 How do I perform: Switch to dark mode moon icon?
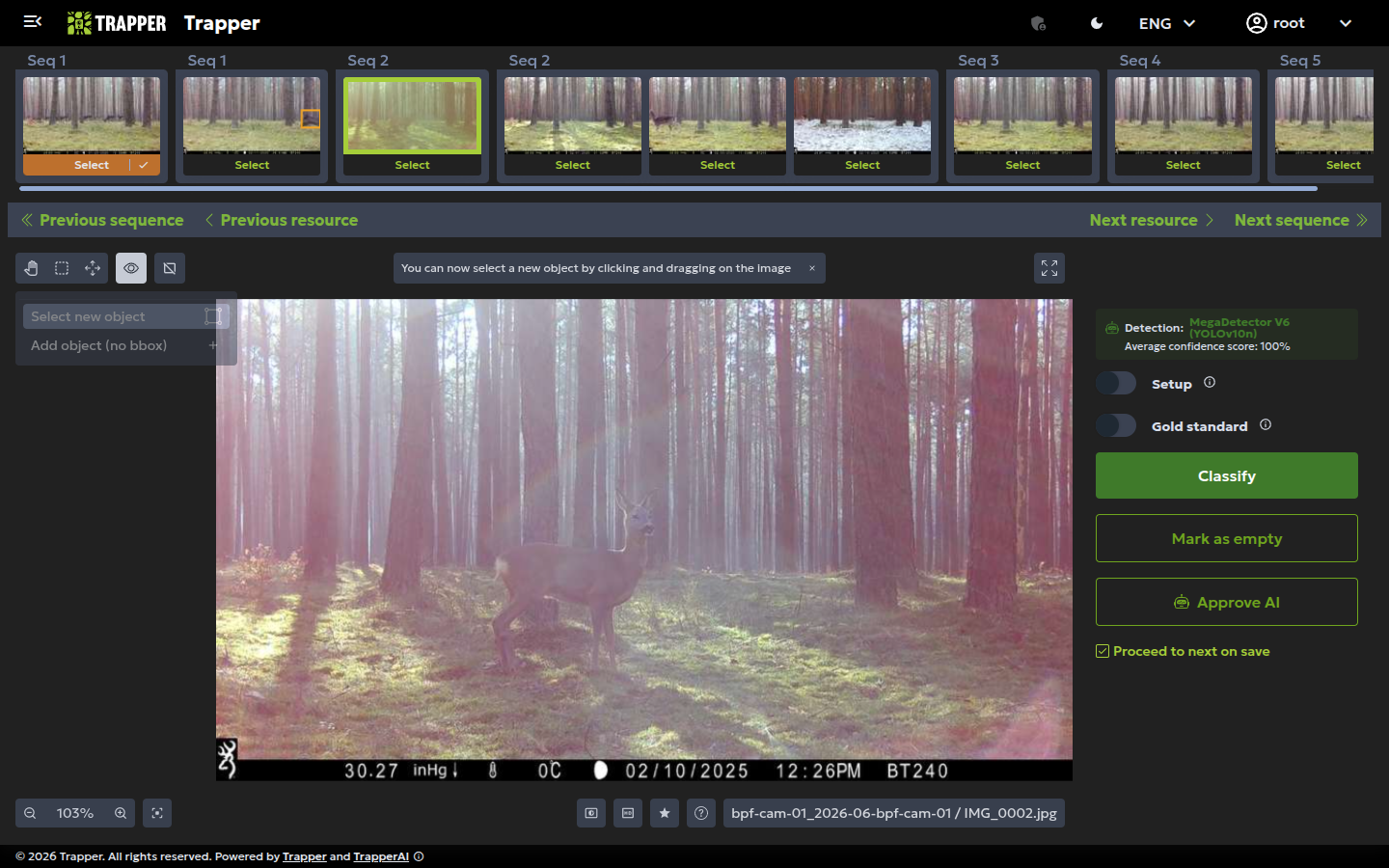coord(1097,23)
